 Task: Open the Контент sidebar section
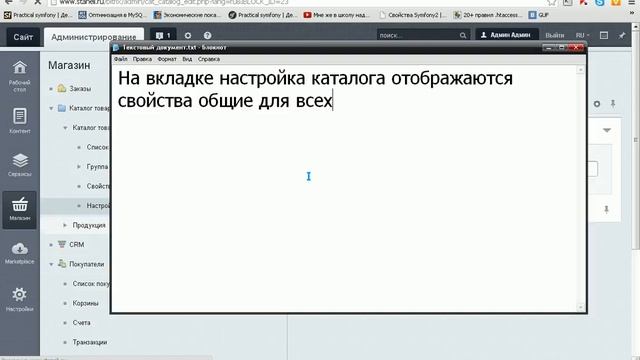[20, 121]
